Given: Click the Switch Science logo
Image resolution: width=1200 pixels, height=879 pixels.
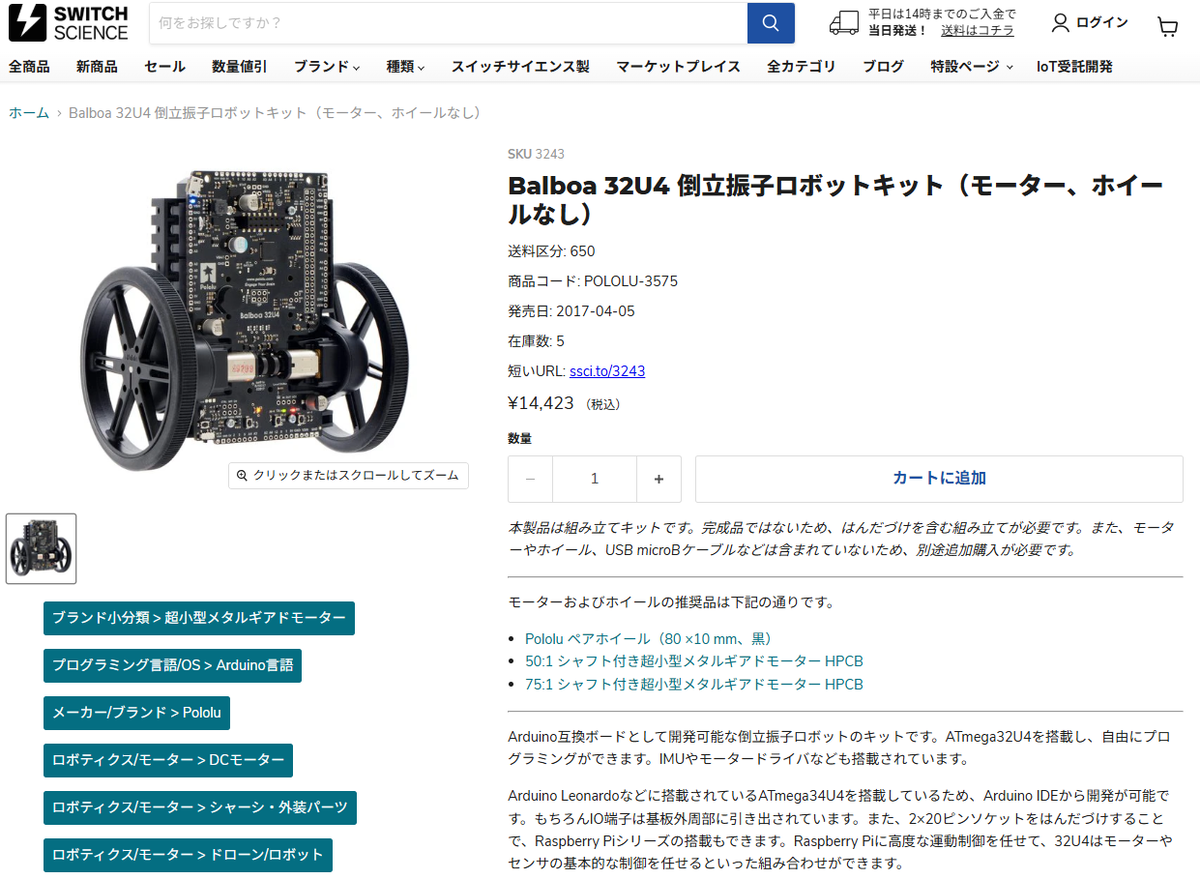Looking at the screenshot, I should (x=68, y=23).
